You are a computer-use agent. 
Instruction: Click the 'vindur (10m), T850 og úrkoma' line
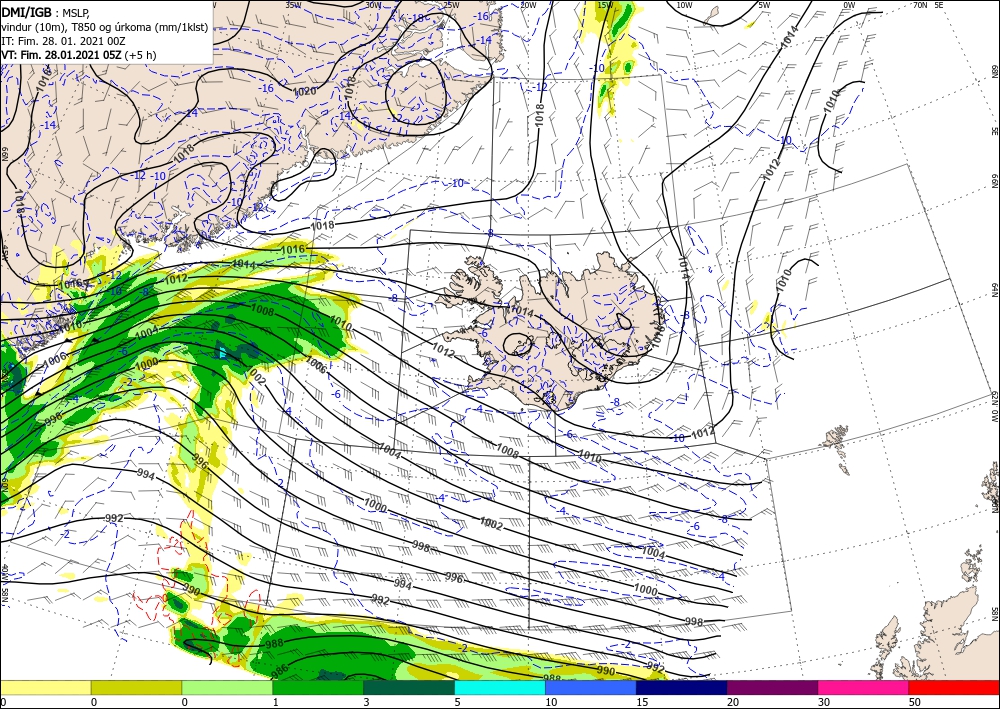[105, 26]
